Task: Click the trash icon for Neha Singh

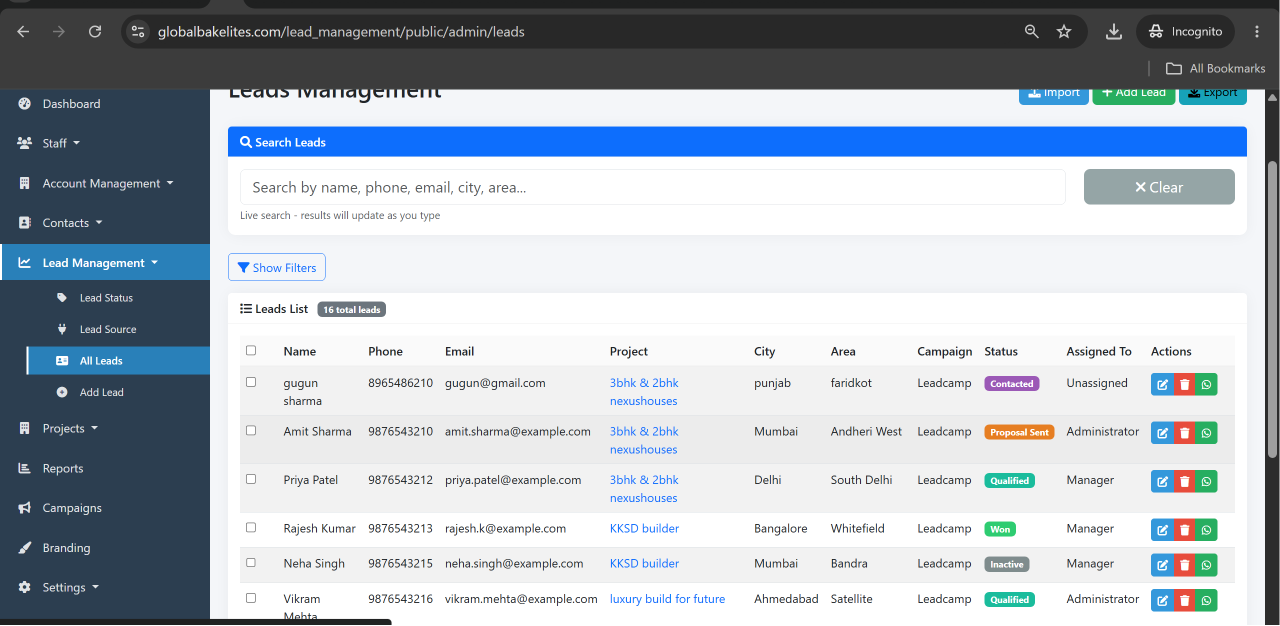Action: [x=1185, y=565]
